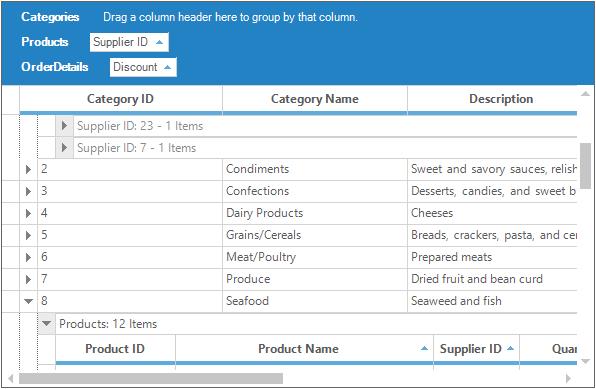Click the Desserts, candies description cell
Viewport: 596px width, 389px height.
493,191
